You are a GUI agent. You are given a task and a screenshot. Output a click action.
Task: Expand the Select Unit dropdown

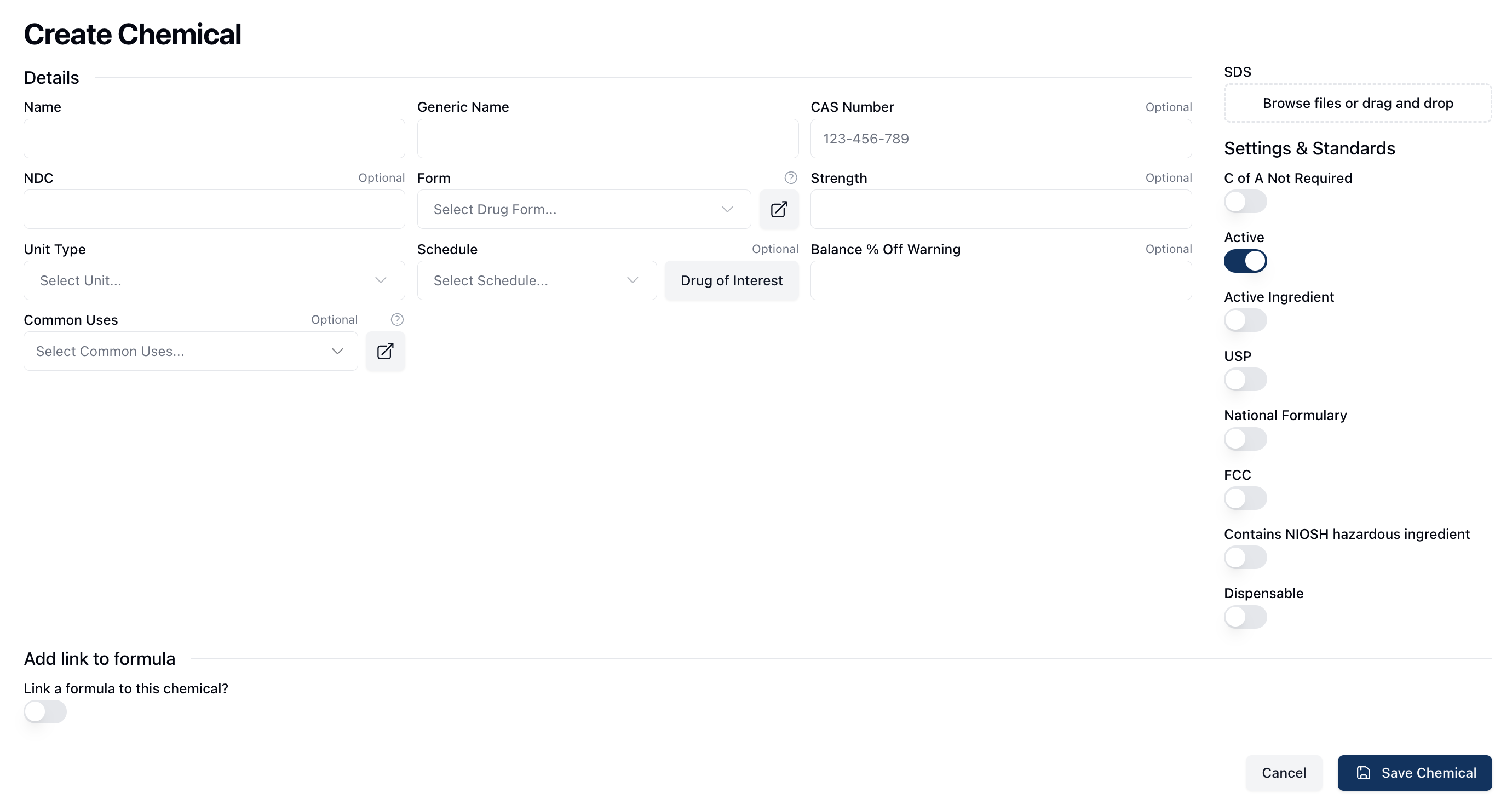tap(214, 280)
